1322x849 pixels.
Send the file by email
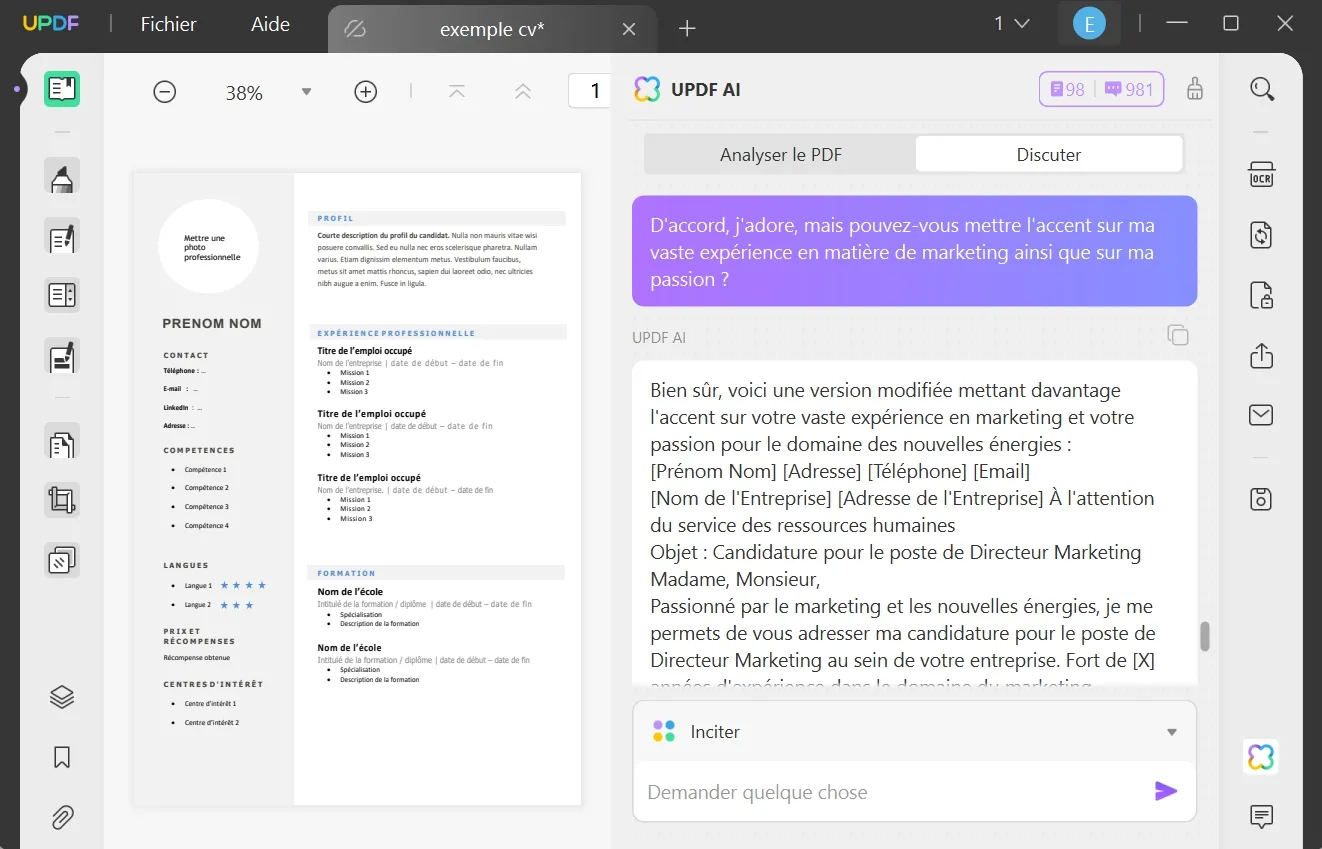click(1262, 415)
